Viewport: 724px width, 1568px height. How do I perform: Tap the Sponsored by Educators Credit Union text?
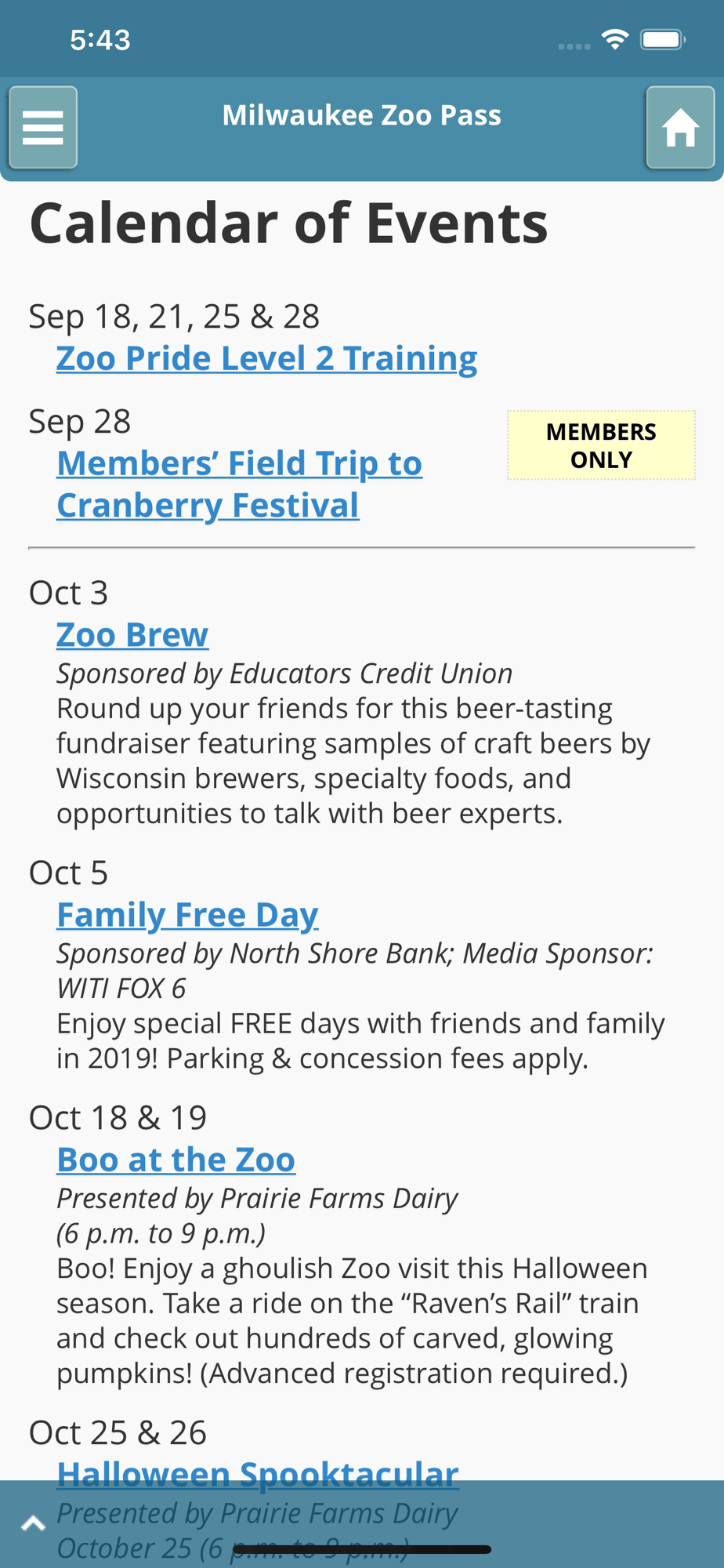click(x=284, y=673)
